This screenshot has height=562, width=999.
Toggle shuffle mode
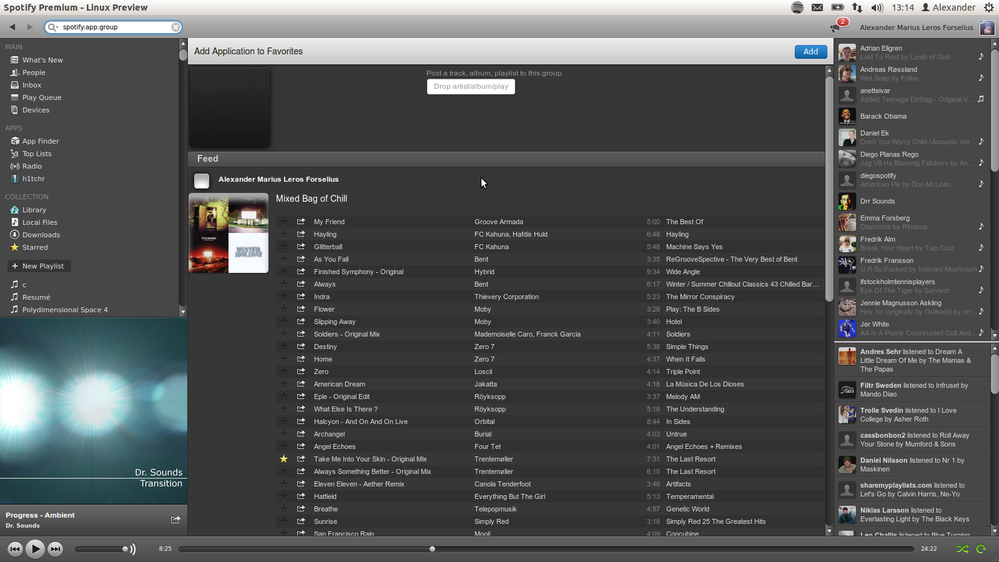962,549
